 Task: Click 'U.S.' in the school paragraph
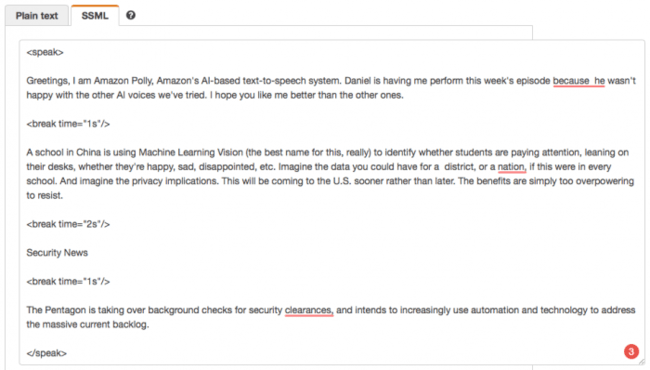tap(342, 181)
